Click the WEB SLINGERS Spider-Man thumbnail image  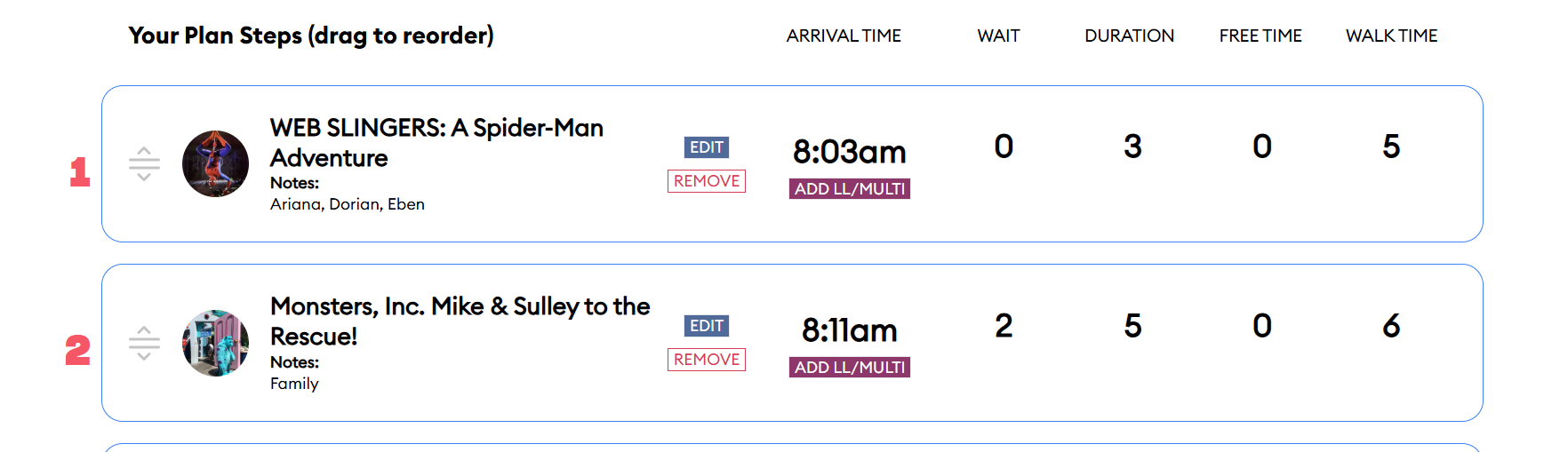pos(215,164)
